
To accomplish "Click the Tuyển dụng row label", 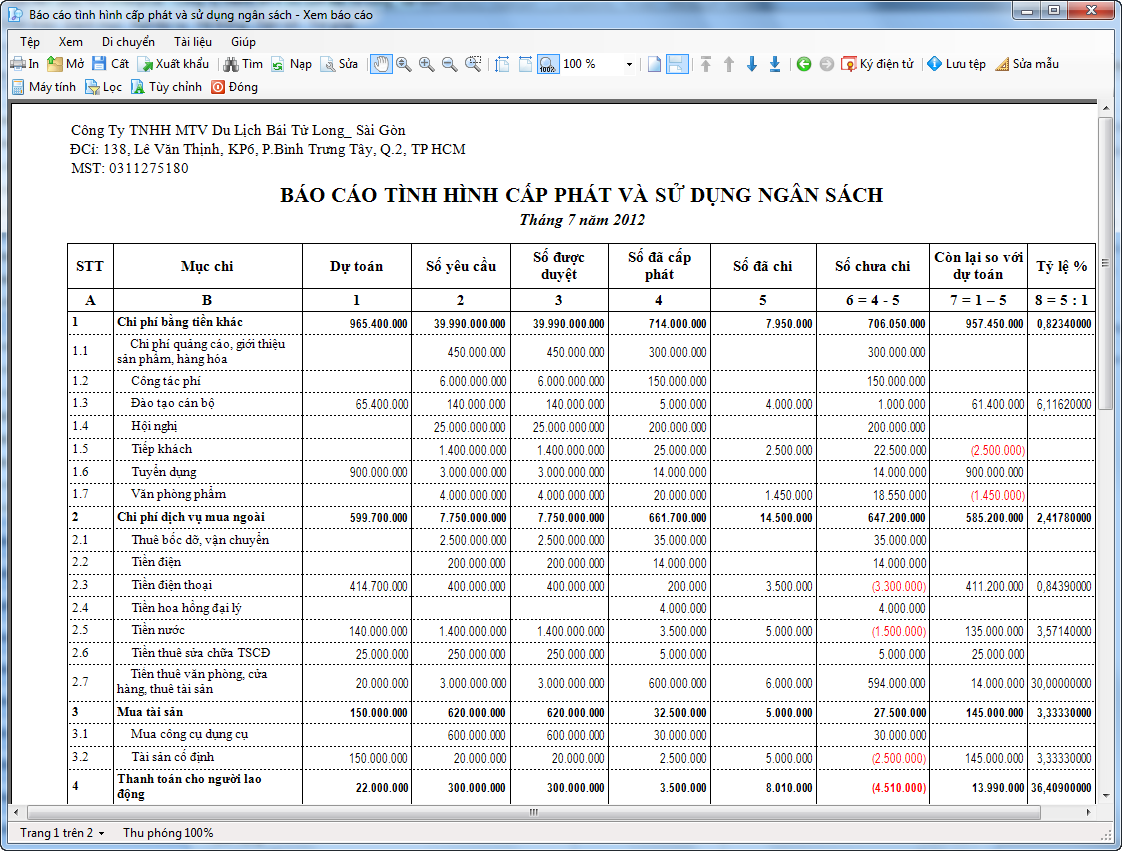I will [164, 472].
